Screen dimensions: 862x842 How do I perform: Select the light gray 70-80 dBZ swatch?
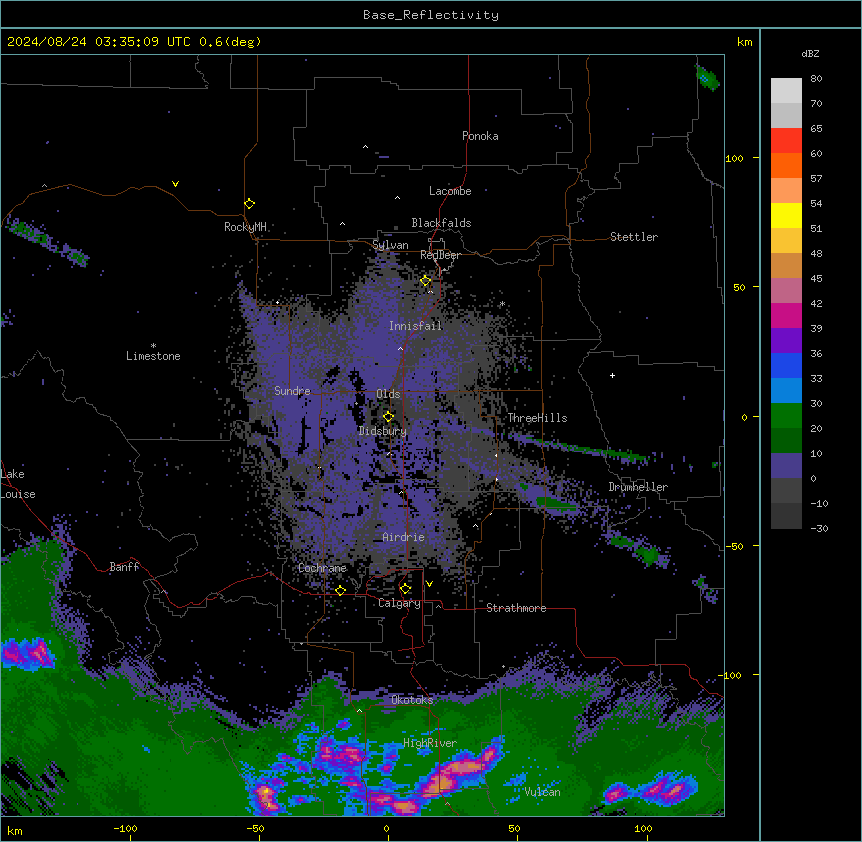coord(786,91)
